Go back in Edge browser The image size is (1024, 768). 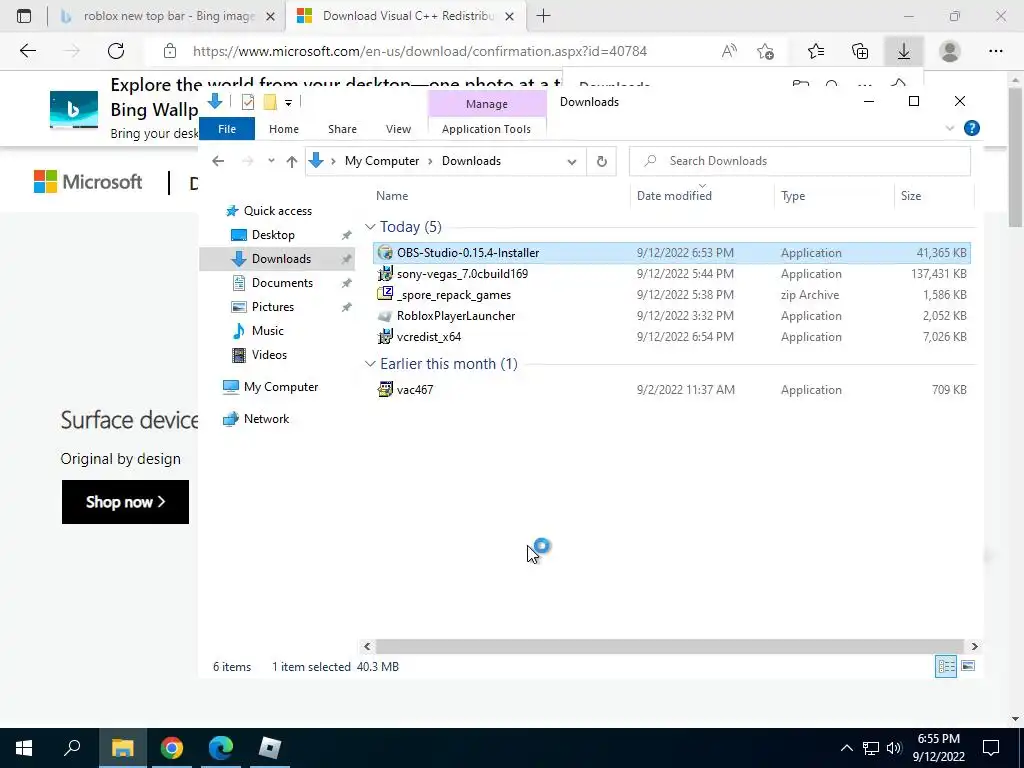click(x=28, y=51)
